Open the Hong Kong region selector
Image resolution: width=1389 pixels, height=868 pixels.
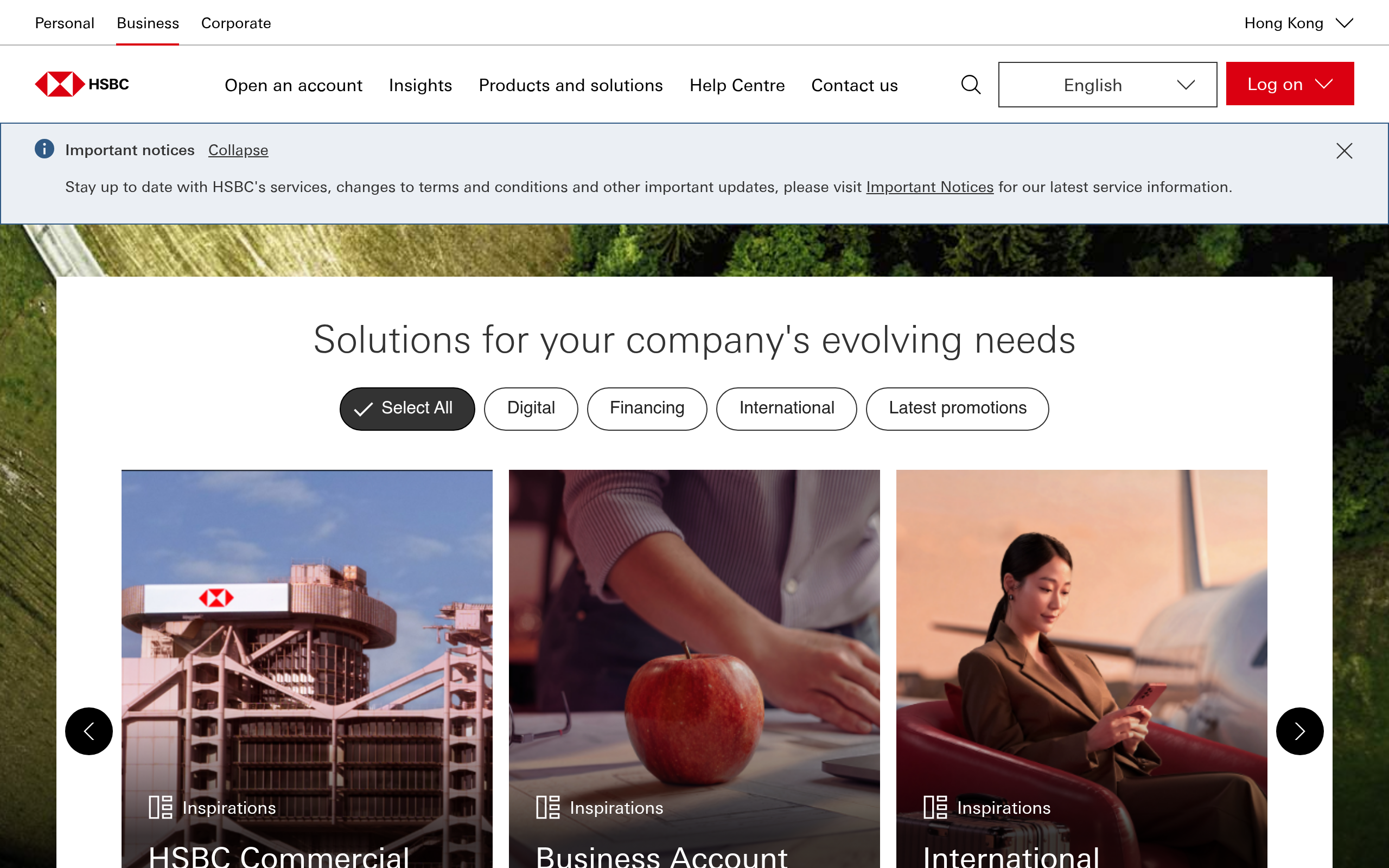click(1298, 23)
